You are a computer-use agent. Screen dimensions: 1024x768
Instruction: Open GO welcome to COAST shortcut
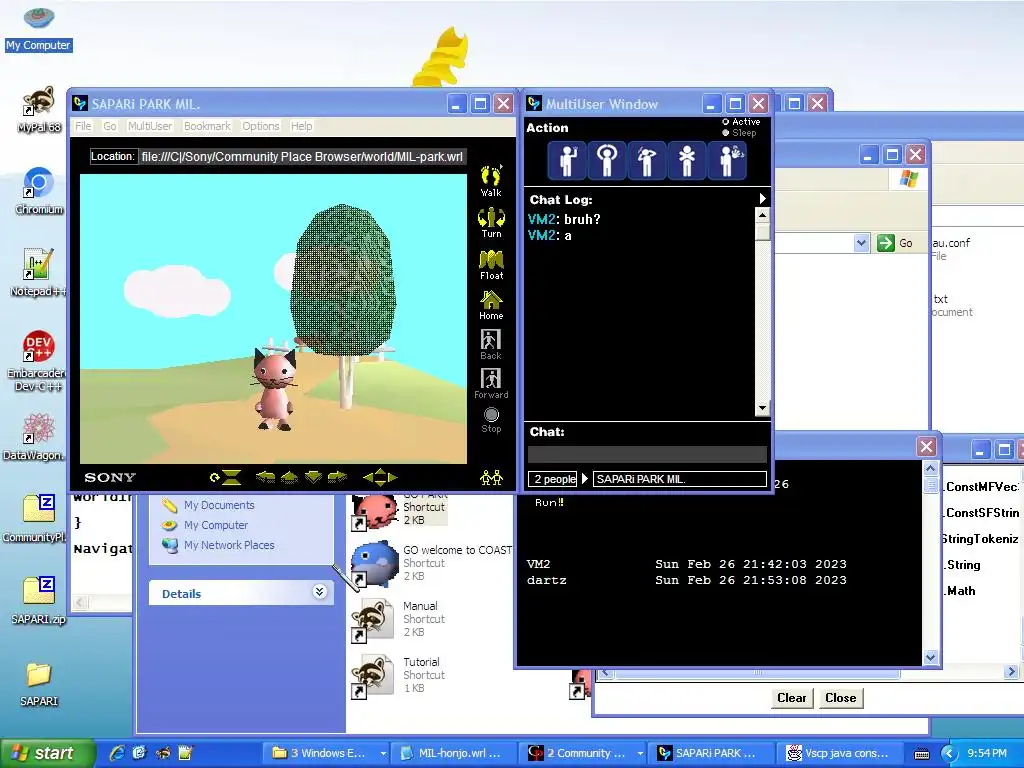[432, 562]
